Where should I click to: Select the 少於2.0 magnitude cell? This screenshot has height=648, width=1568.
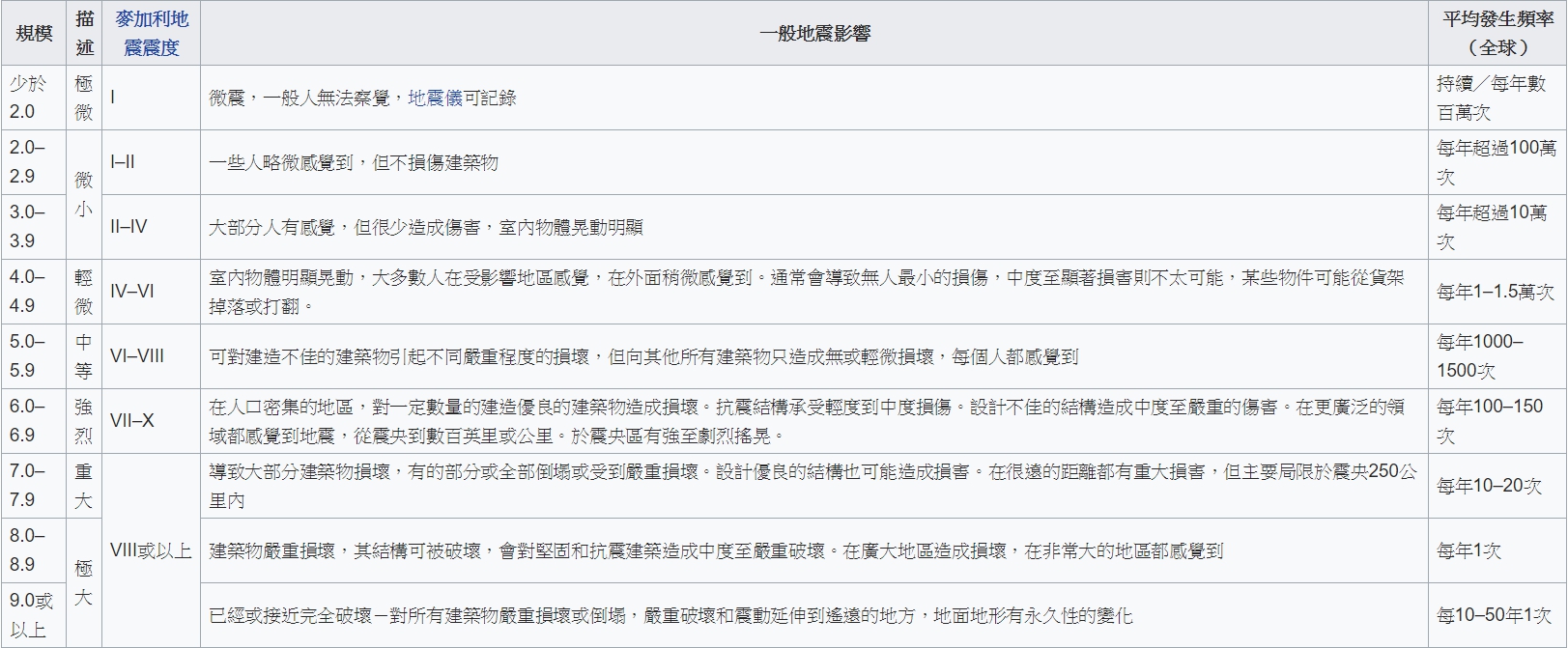(x=34, y=98)
